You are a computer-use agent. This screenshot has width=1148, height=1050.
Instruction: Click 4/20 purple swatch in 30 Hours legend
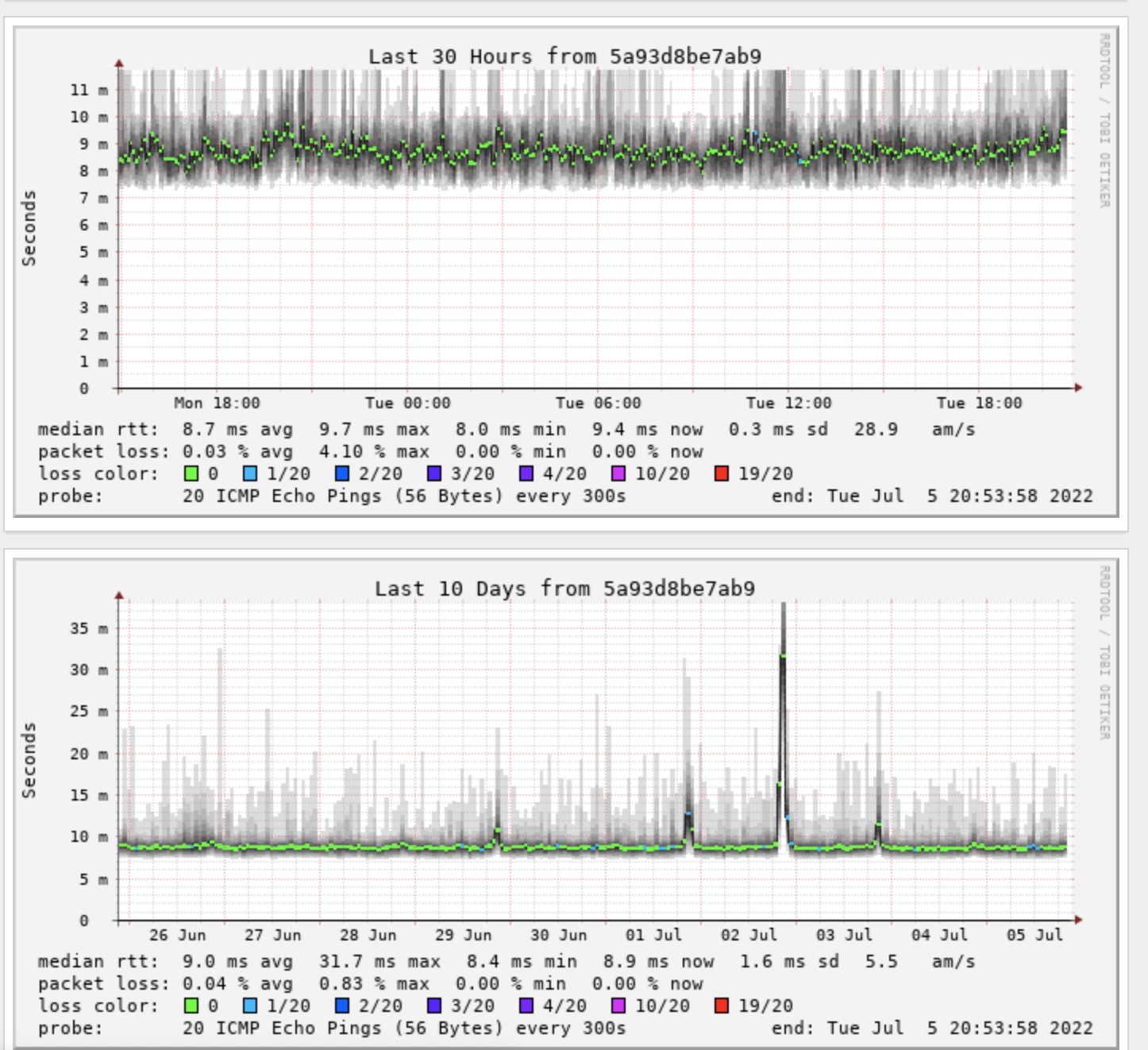pos(526,473)
